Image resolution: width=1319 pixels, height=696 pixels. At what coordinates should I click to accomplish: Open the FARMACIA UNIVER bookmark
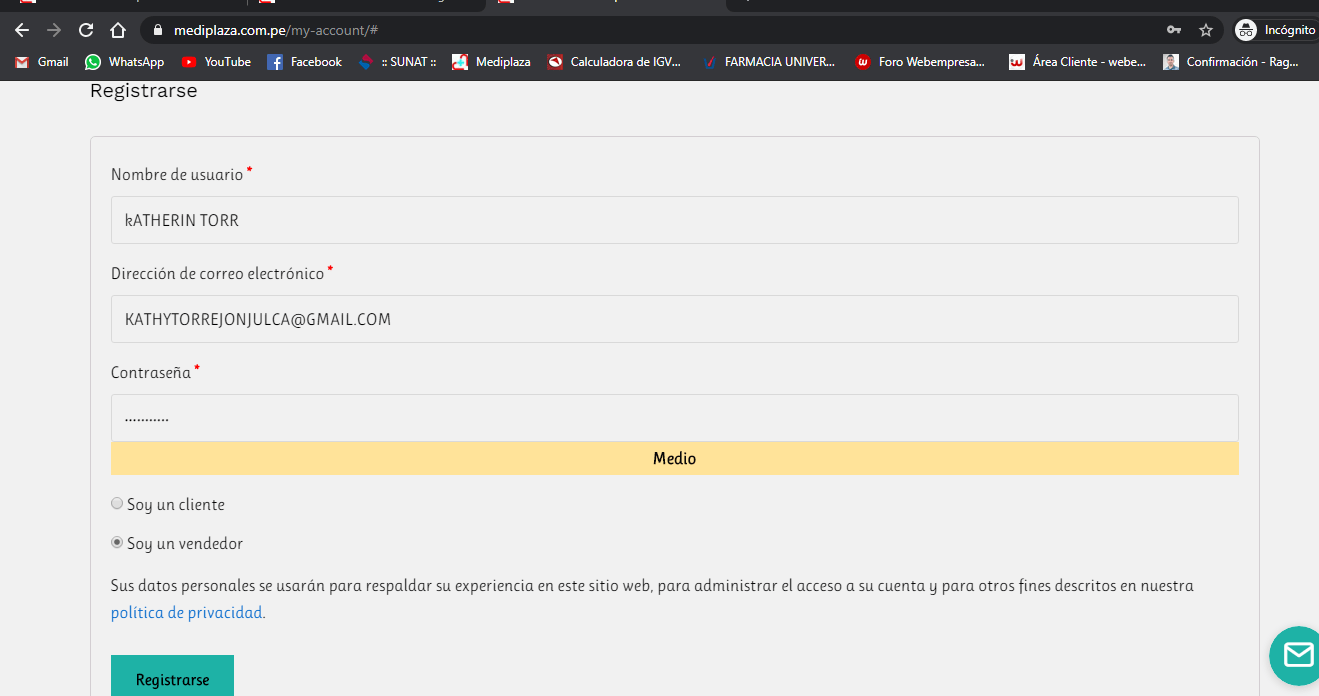(x=769, y=62)
